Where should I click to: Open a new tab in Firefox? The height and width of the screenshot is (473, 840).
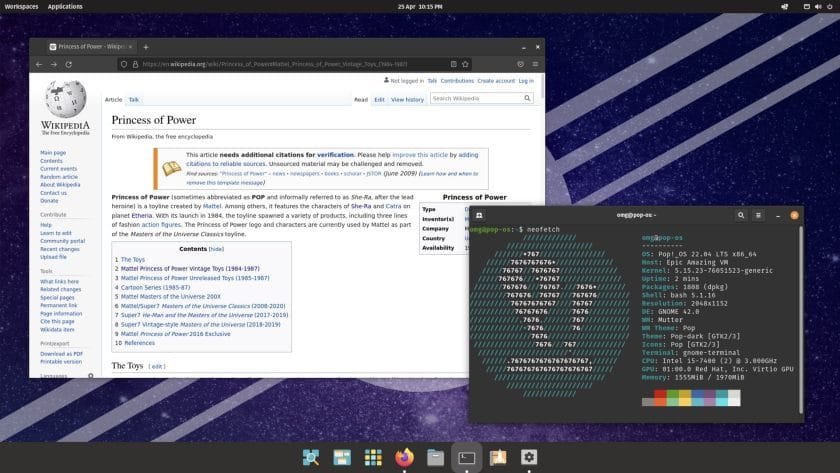point(146,47)
